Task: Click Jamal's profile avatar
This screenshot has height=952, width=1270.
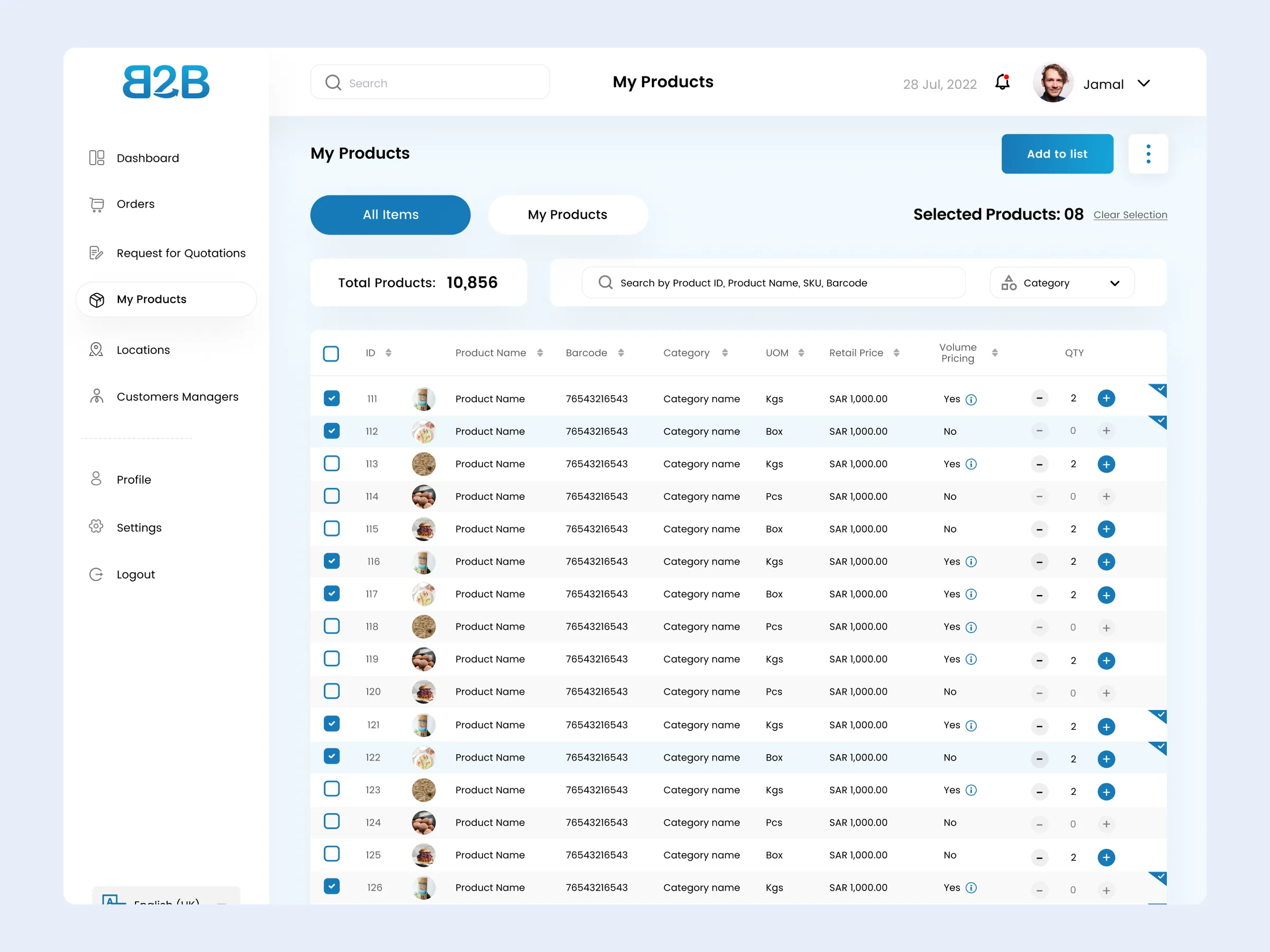Action: tap(1053, 83)
